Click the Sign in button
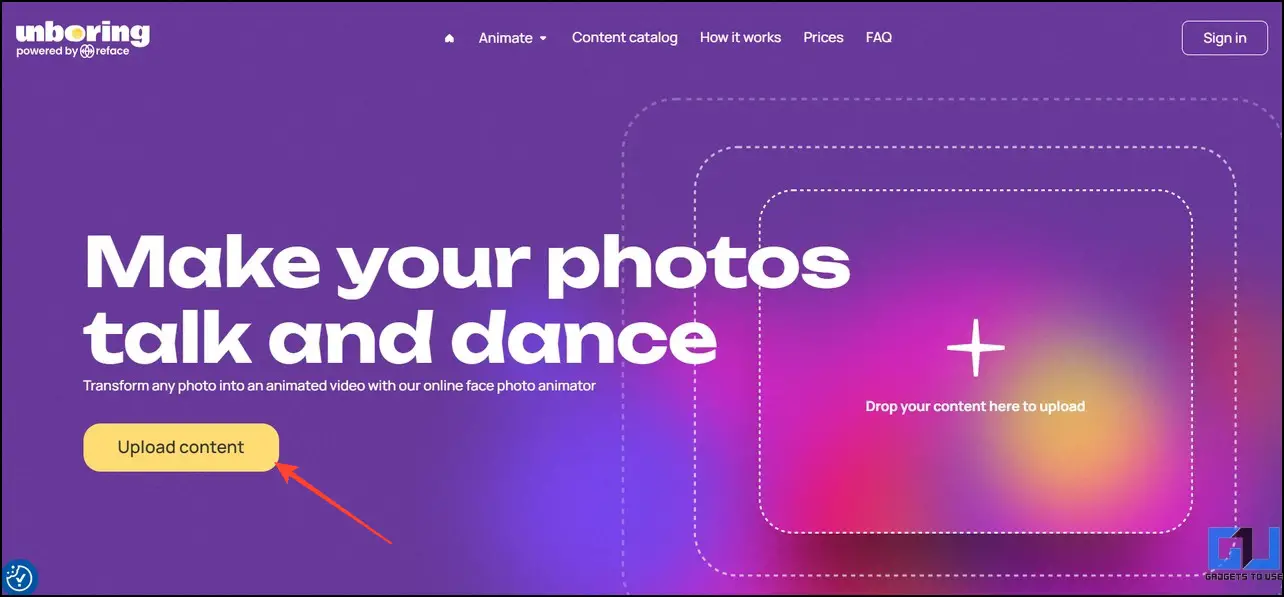Image resolution: width=1284 pixels, height=597 pixels. click(1225, 38)
